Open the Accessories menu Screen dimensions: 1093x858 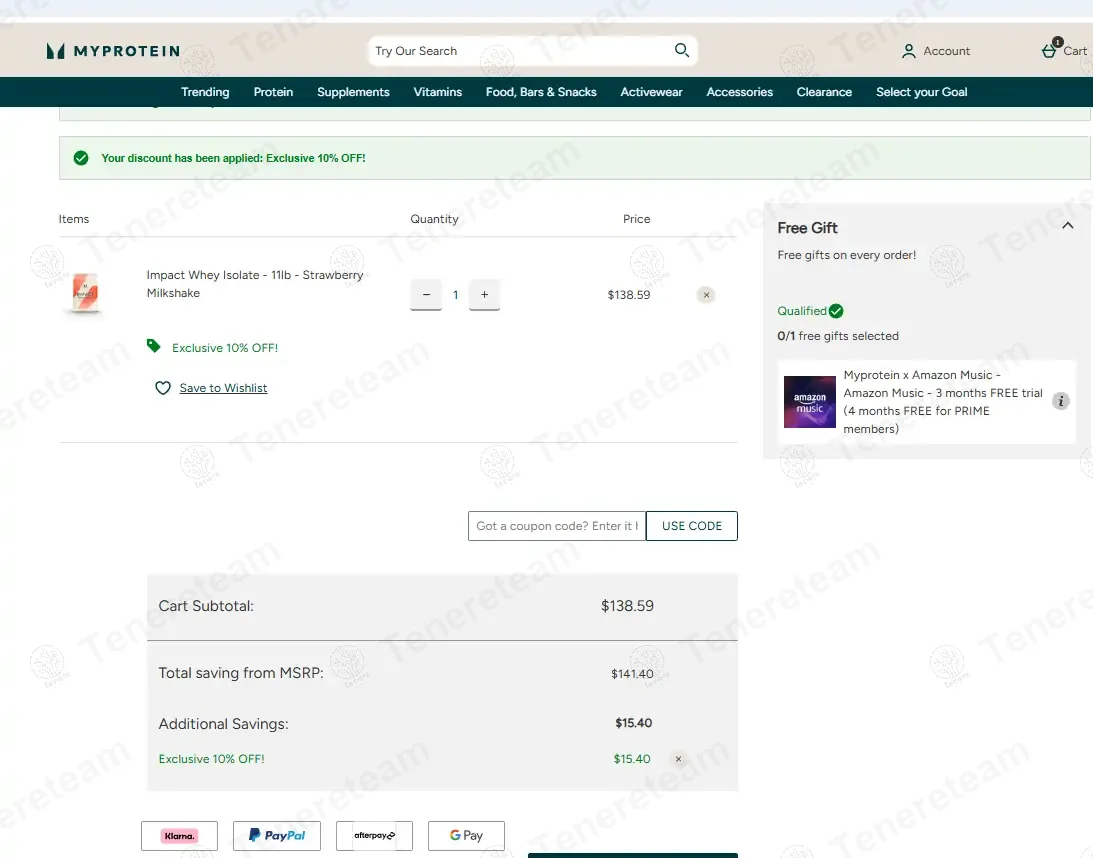pos(740,92)
